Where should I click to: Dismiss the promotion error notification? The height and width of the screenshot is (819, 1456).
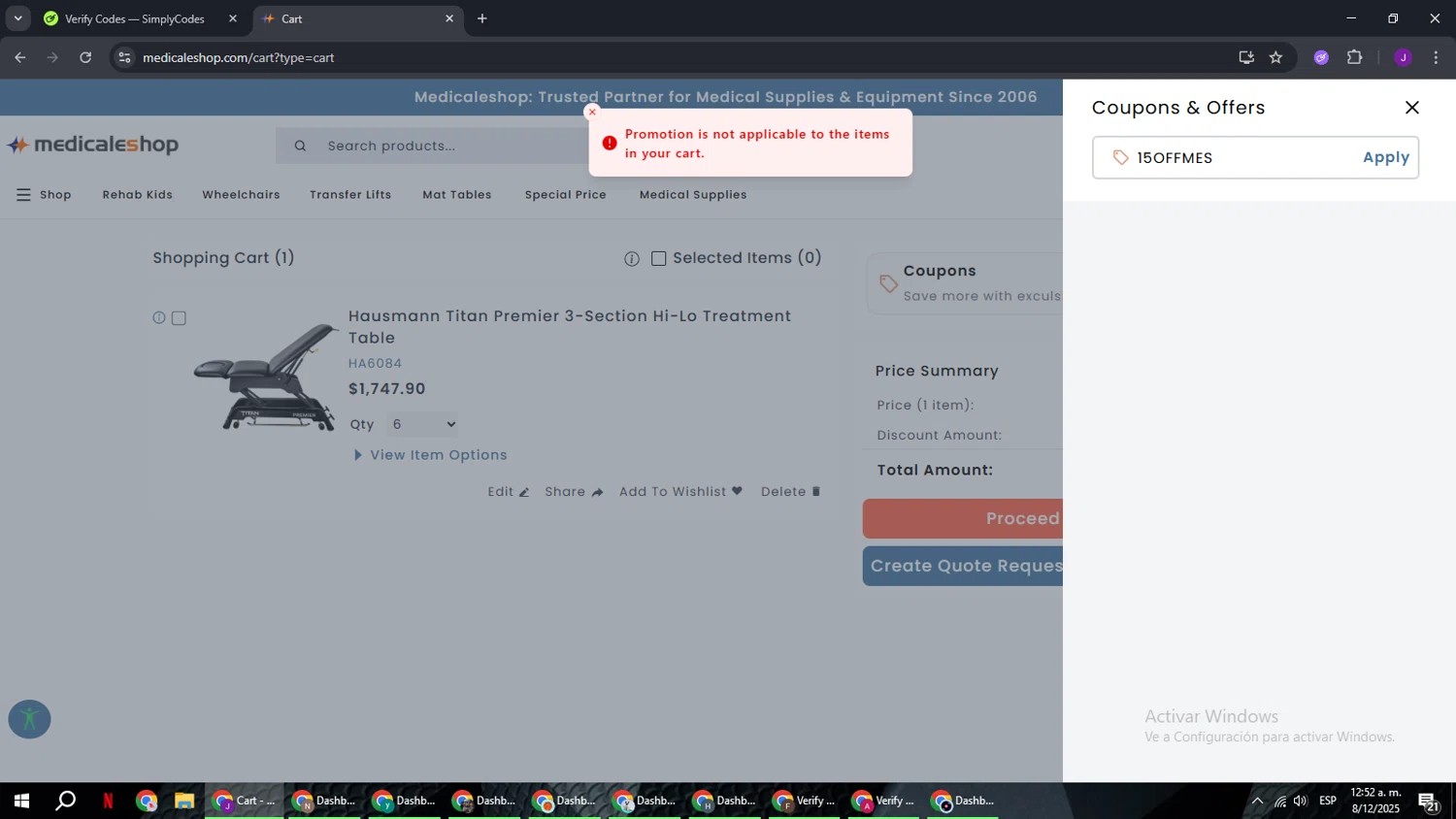pyautogui.click(x=592, y=112)
